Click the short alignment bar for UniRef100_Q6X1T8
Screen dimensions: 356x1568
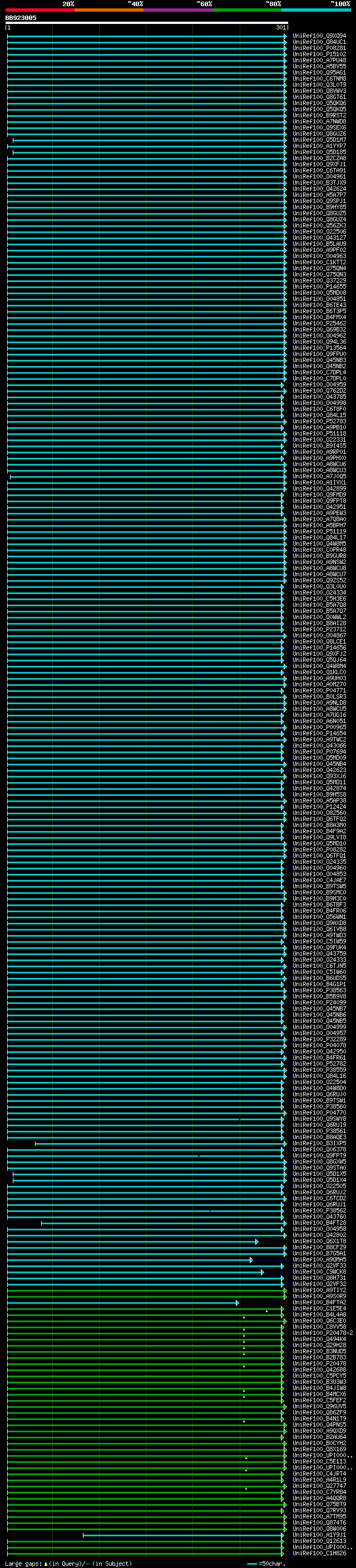point(132,1241)
